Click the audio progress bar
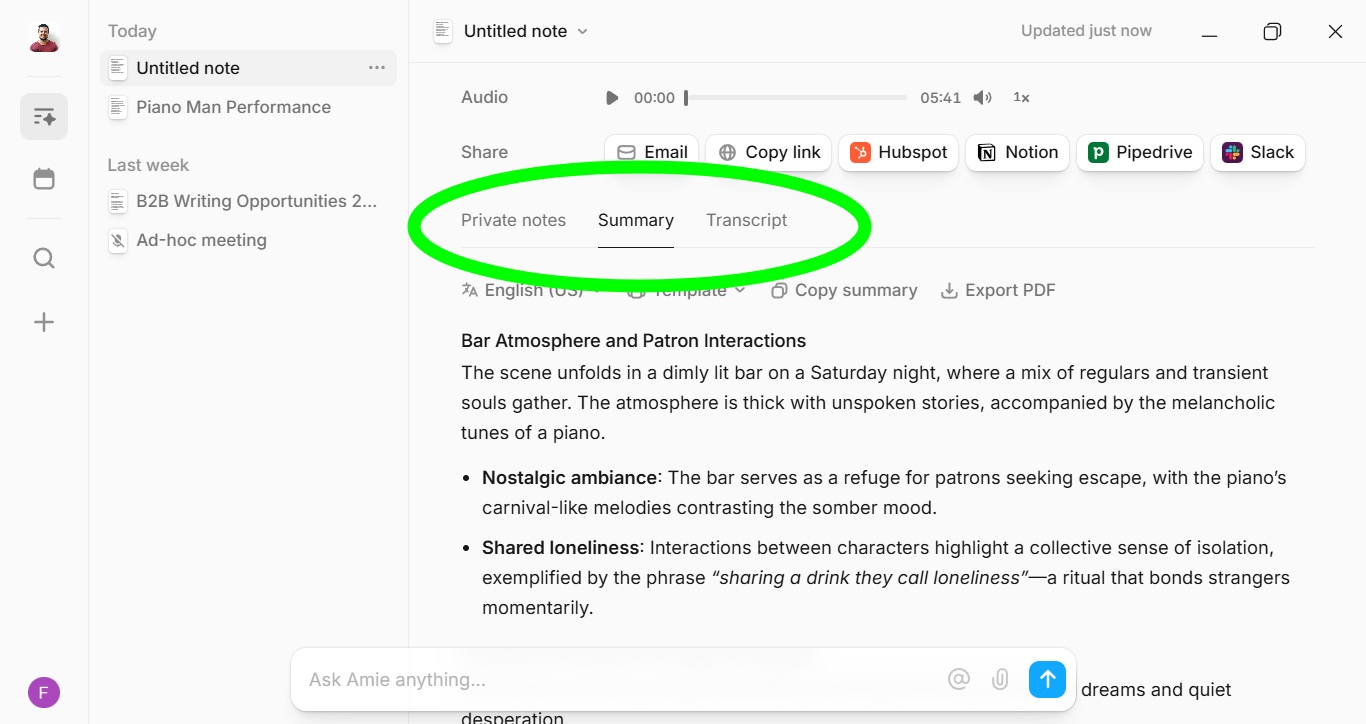 pos(796,98)
